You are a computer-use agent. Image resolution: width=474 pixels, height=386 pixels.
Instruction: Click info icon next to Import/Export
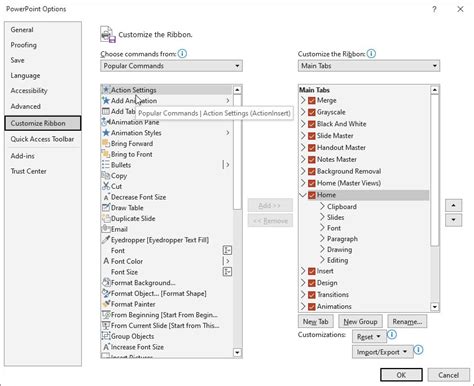tap(418, 350)
